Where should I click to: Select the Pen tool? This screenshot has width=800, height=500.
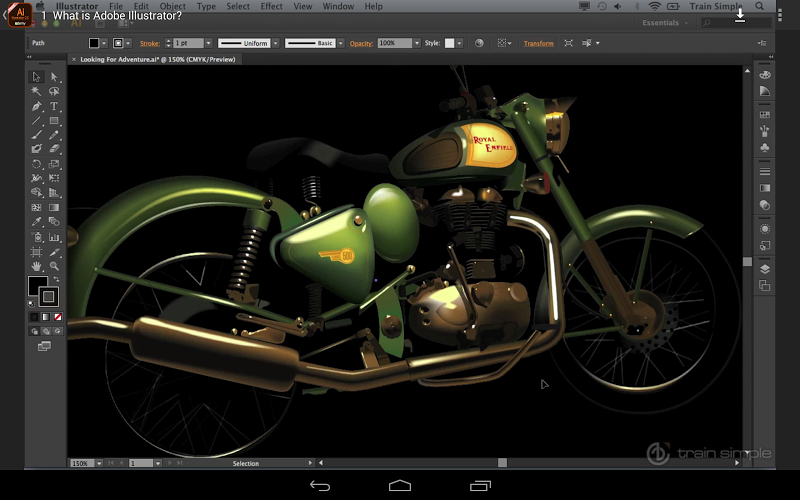tap(37, 106)
